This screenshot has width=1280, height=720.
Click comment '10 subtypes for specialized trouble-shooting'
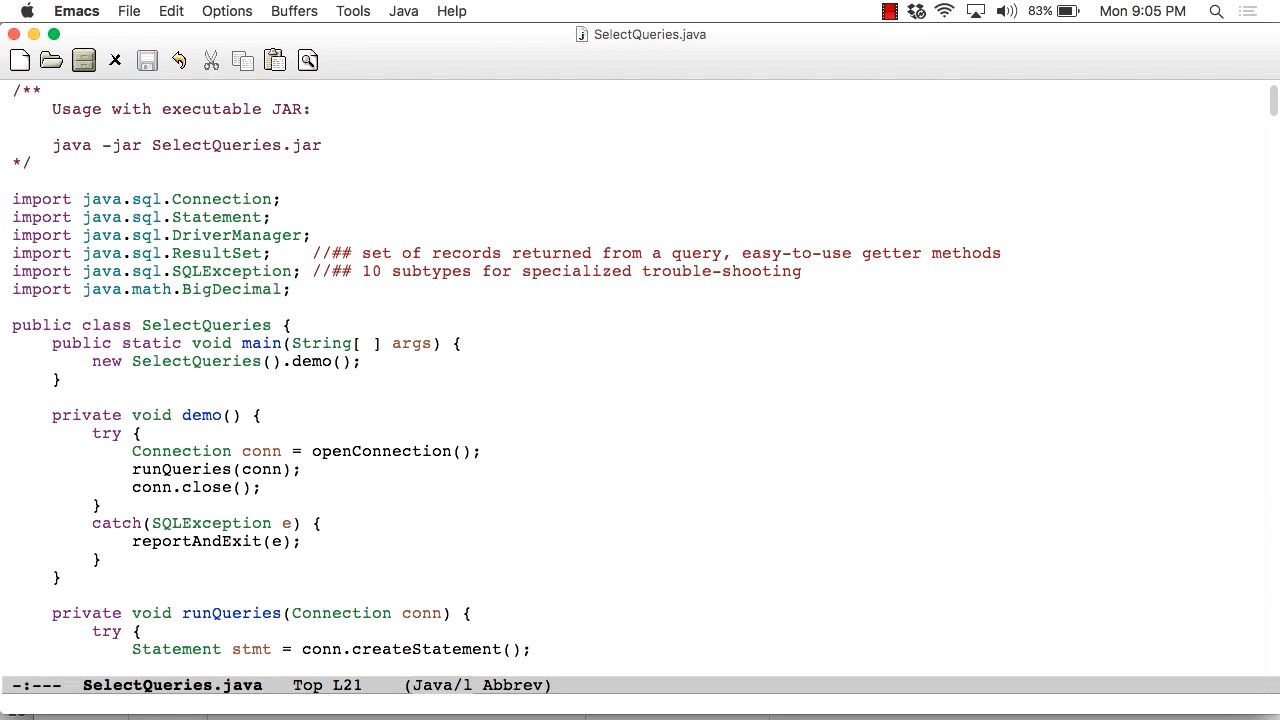pyautogui.click(x=581, y=271)
